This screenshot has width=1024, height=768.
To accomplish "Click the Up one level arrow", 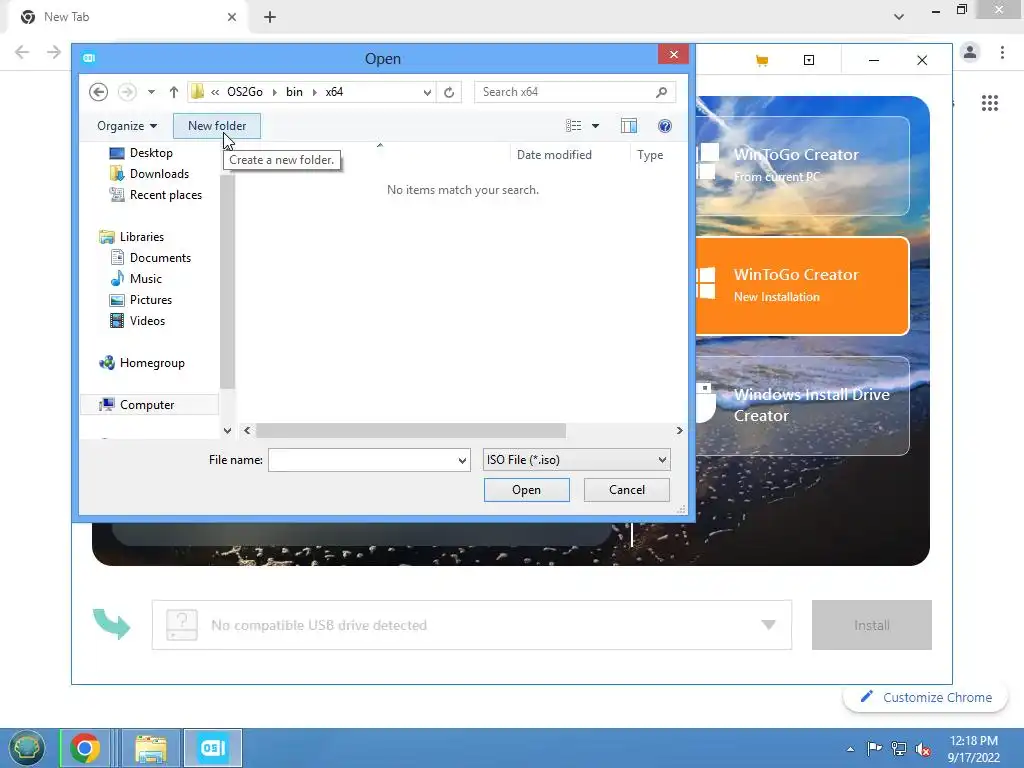I will [174, 92].
